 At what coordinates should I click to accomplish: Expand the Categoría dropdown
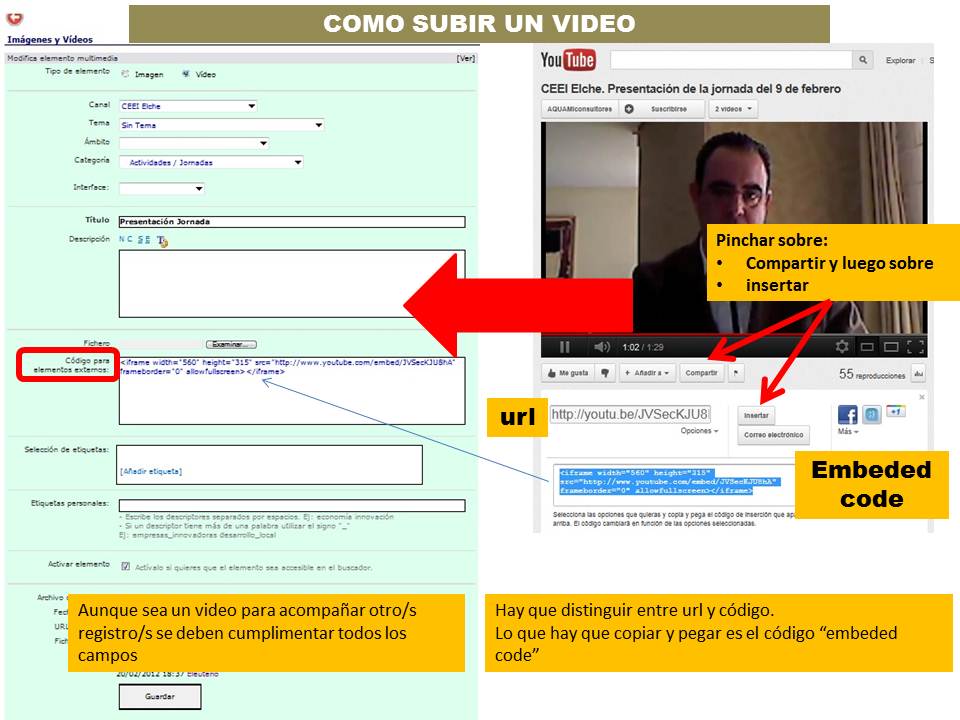tap(211, 162)
